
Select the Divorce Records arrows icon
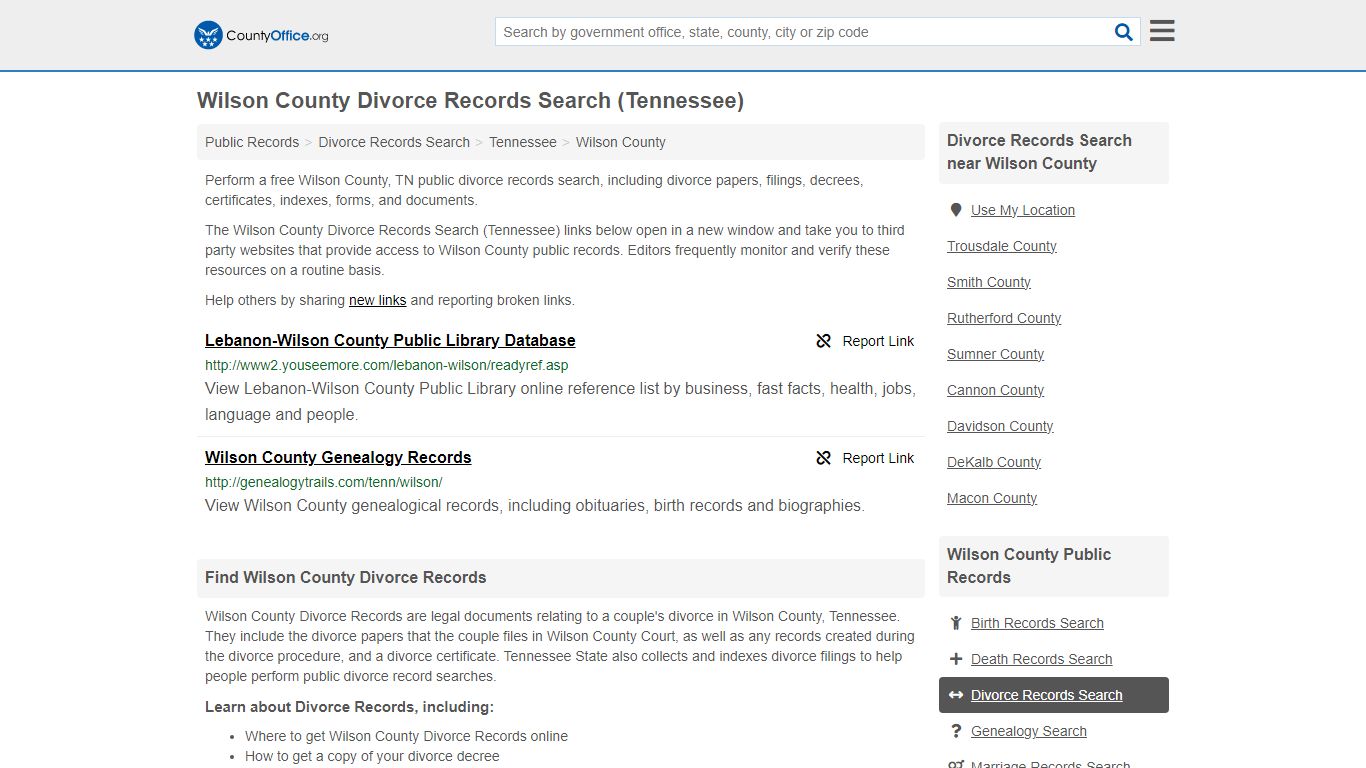coord(956,695)
